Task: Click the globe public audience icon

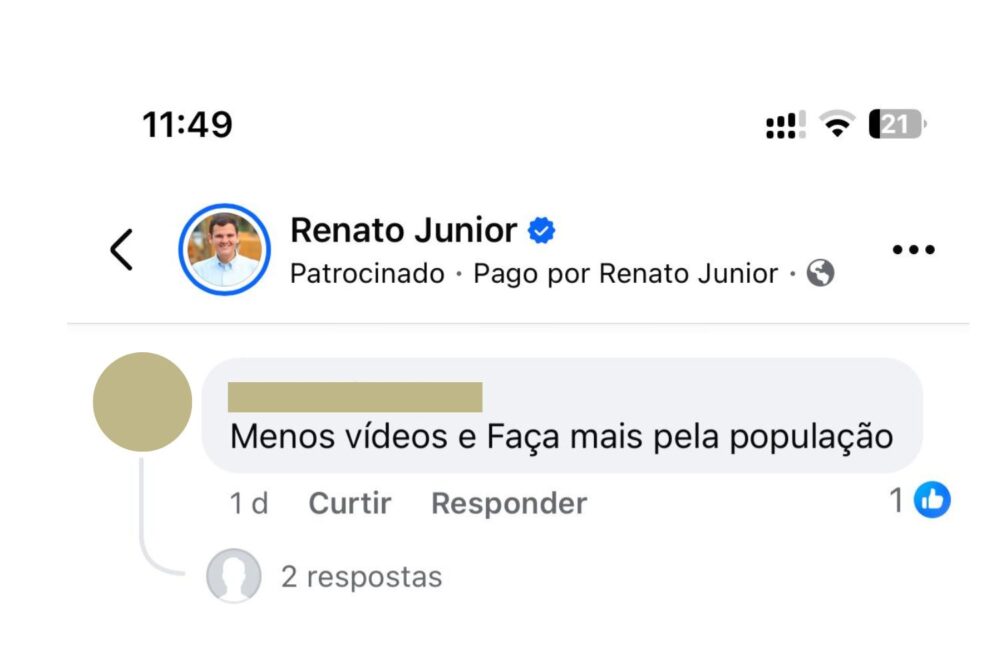Action: [x=820, y=274]
